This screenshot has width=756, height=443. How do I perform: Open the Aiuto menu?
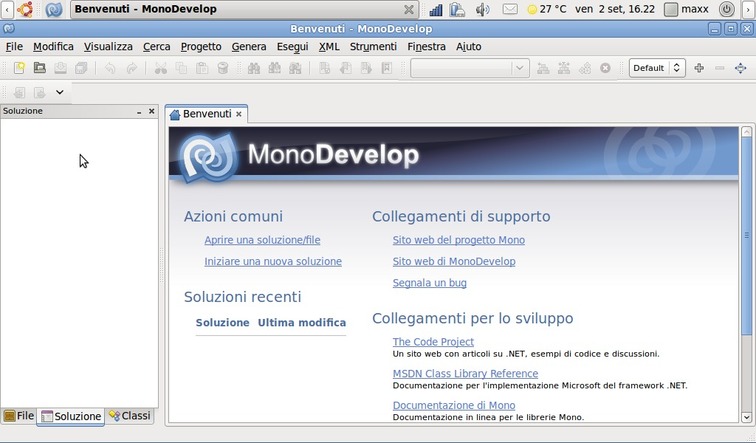(x=468, y=46)
